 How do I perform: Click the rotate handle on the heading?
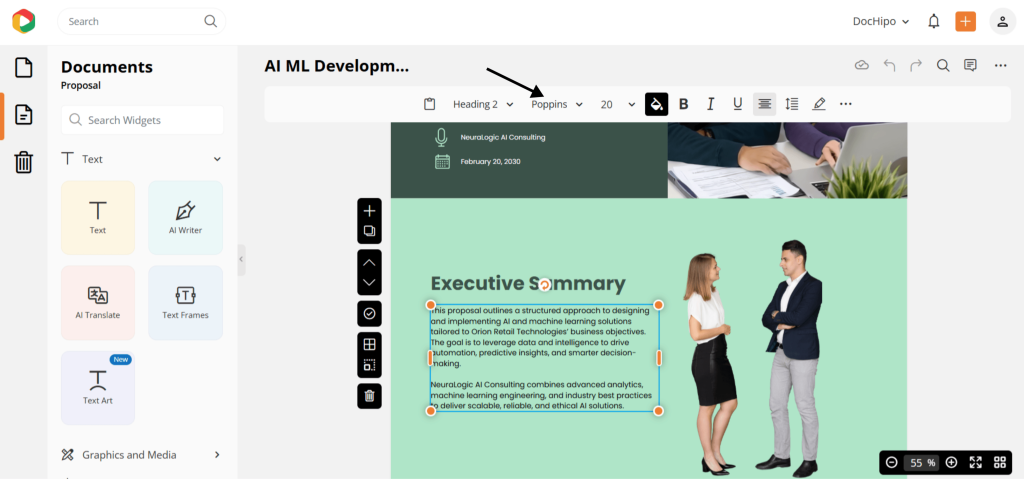click(545, 284)
